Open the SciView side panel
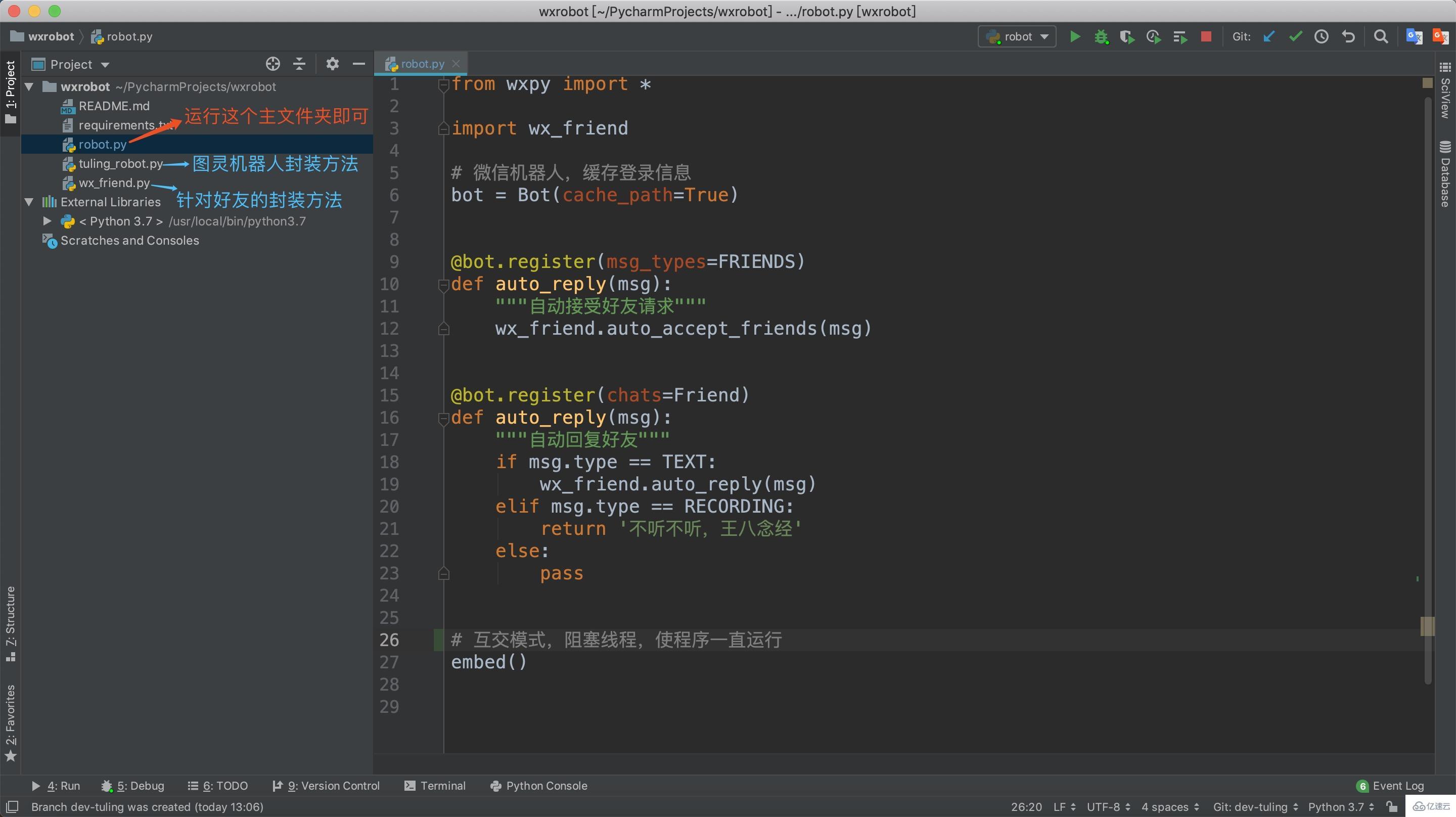 [1445, 90]
